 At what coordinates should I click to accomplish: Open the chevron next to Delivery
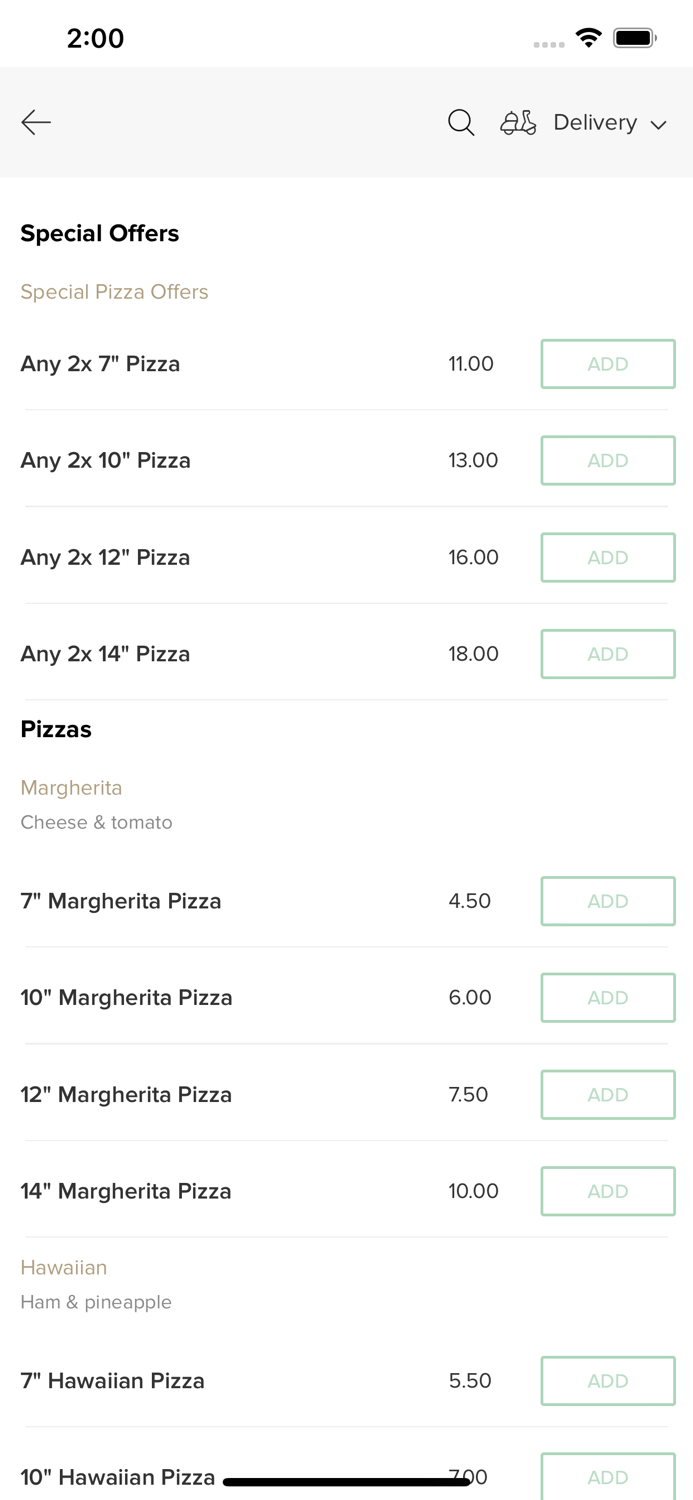[x=659, y=124]
